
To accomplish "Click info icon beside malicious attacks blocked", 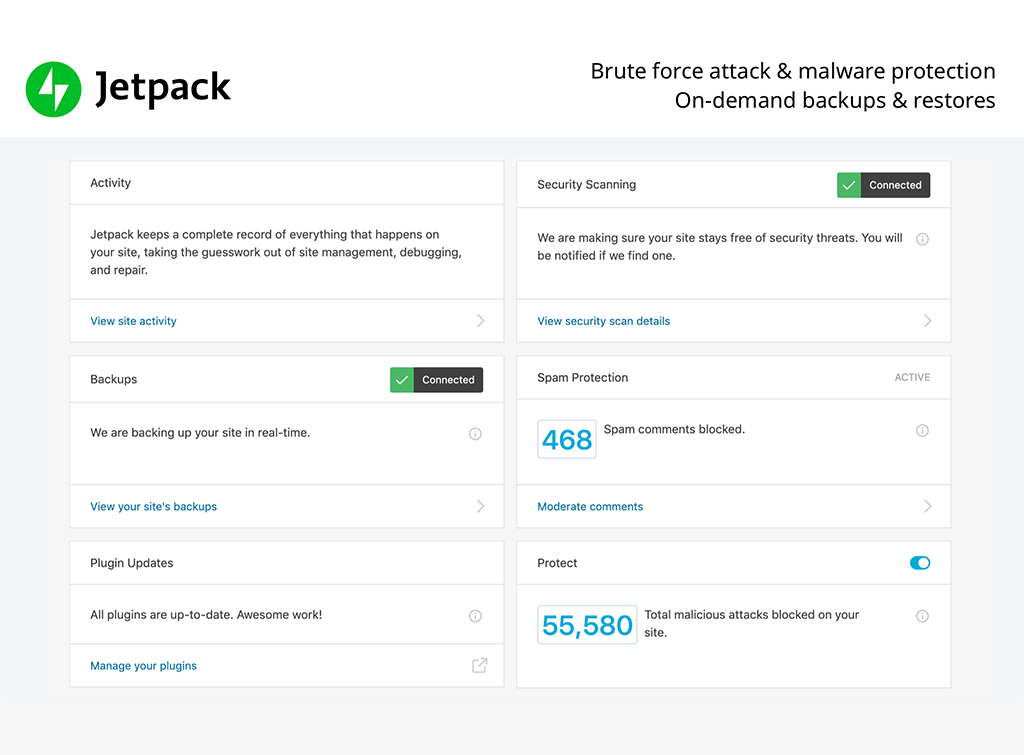I will click(922, 616).
